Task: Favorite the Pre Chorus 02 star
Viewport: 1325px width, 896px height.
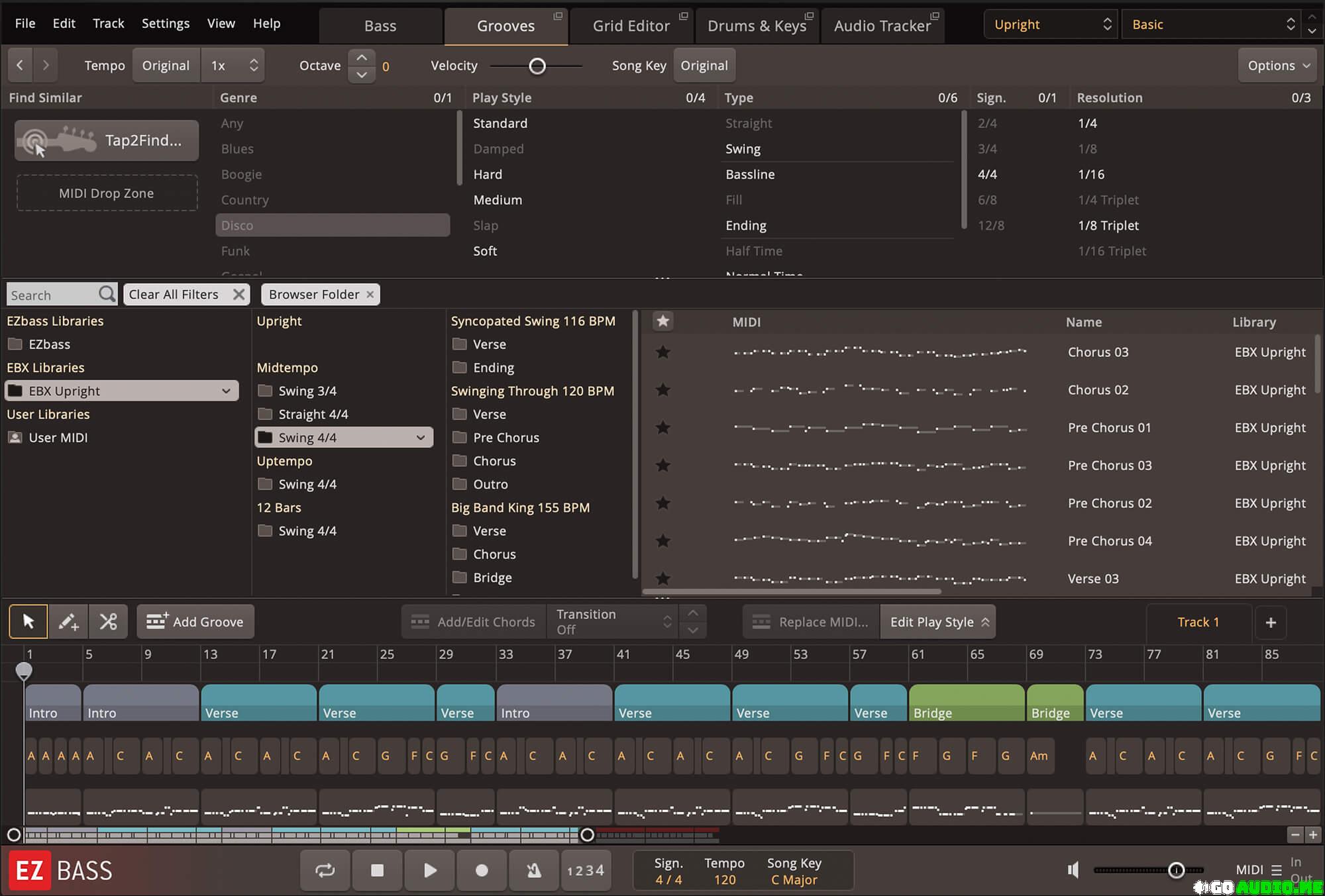Action: (662, 503)
